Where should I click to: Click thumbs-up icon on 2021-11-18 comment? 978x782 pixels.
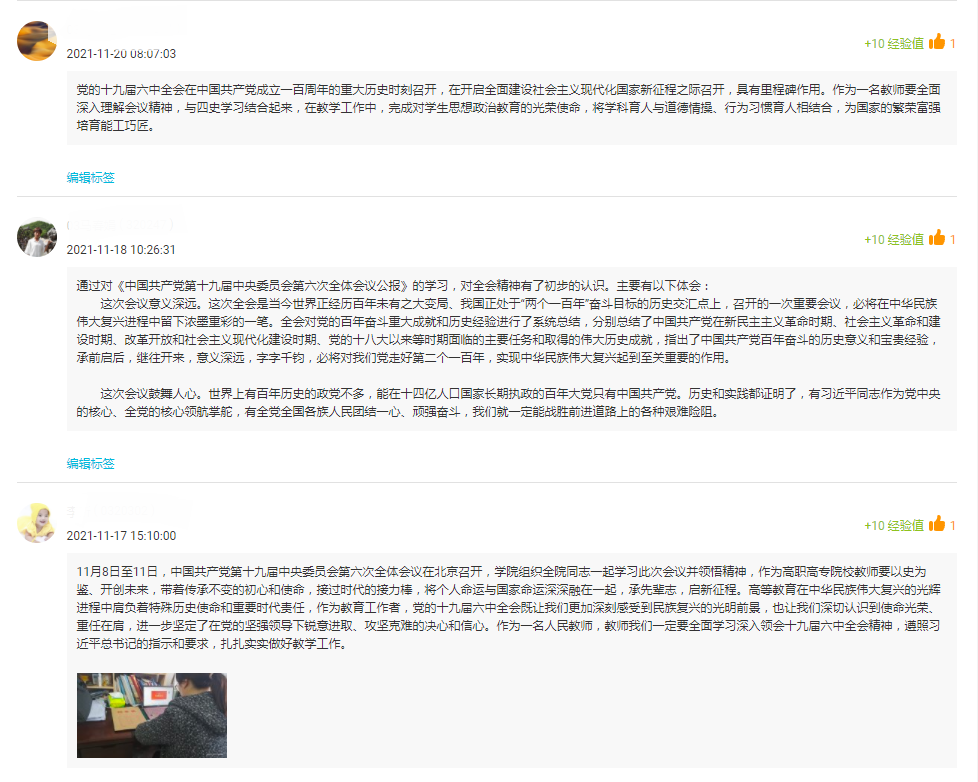[x=937, y=238]
